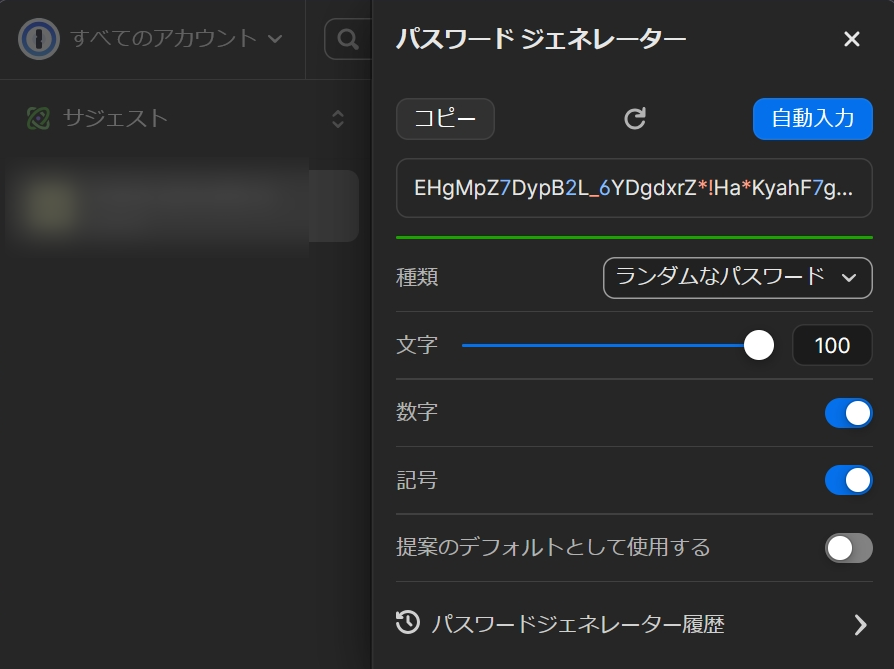894x669 pixels.
Task: Close the パスワード ジェネレーター panel
Action: [x=851, y=39]
